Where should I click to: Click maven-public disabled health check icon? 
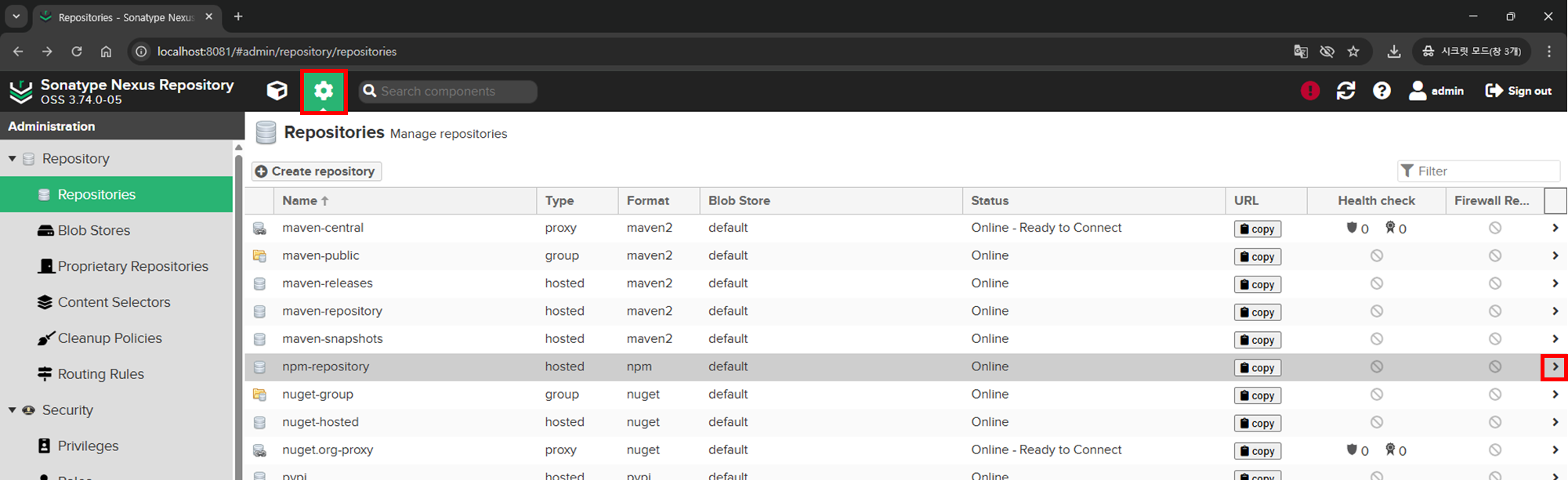tap(1377, 255)
